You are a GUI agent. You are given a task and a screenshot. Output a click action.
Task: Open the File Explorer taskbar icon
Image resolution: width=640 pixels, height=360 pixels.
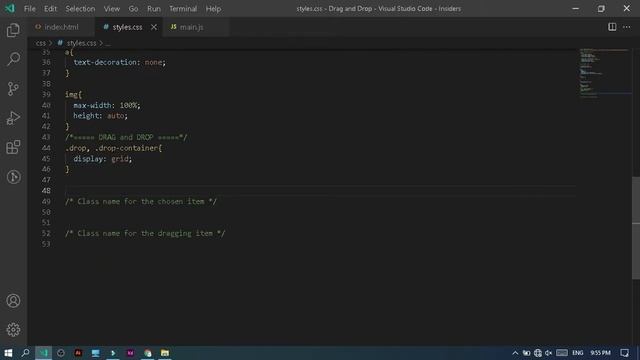coord(165,353)
